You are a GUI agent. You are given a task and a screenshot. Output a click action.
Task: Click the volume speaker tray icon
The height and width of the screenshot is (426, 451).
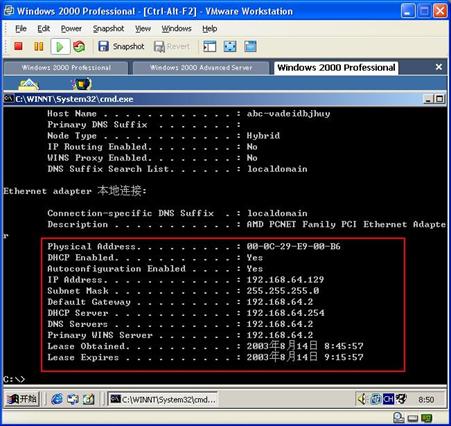click(x=362, y=399)
